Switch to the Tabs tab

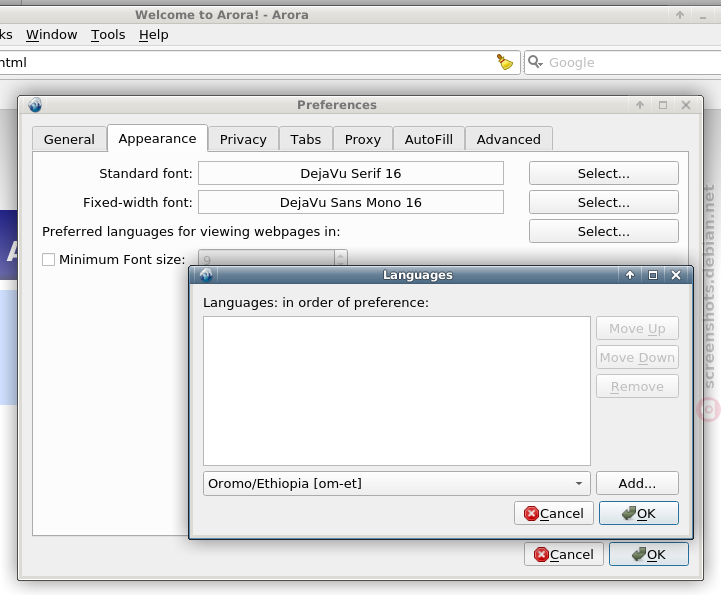pyautogui.click(x=306, y=139)
